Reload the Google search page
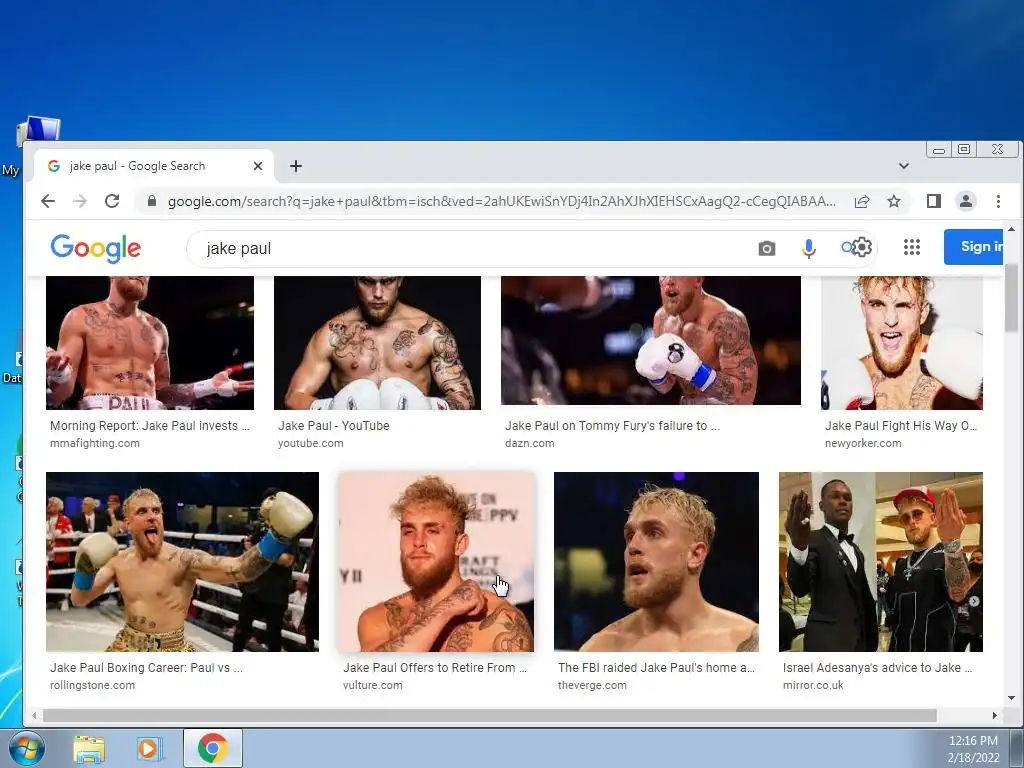 (x=112, y=201)
